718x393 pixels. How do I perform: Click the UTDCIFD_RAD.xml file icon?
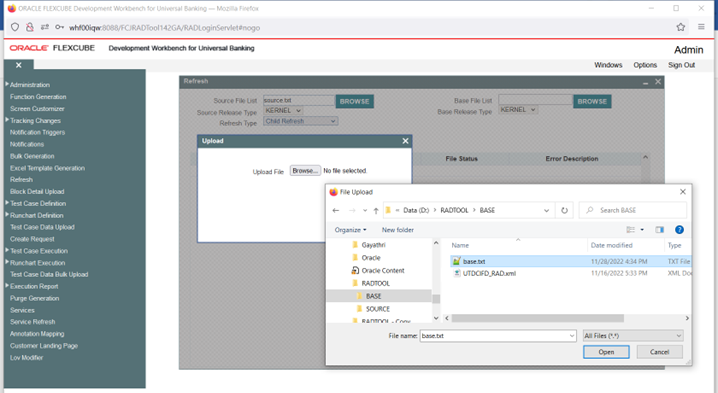[457, 273]
